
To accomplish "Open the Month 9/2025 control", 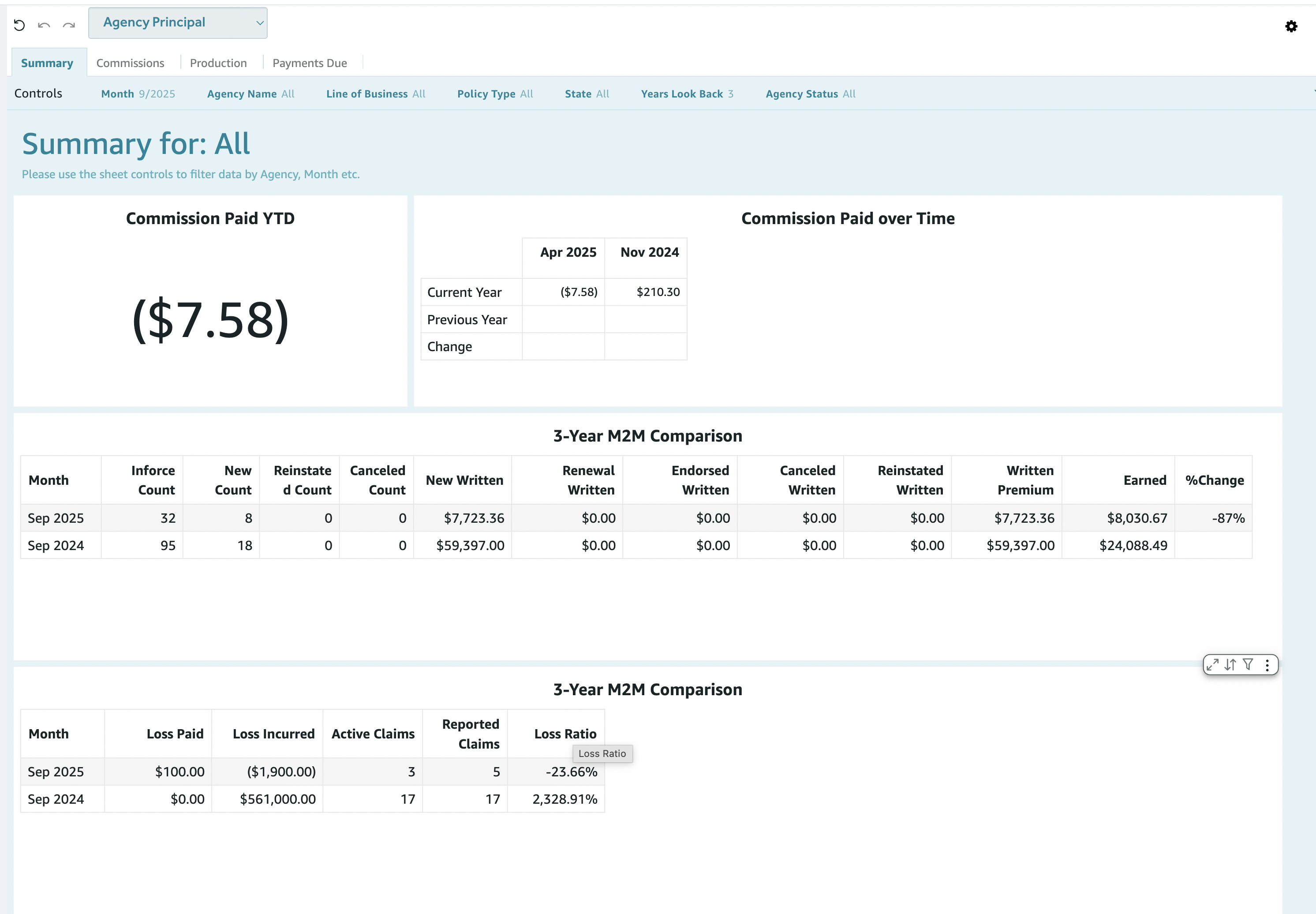I will pos(138,94).
